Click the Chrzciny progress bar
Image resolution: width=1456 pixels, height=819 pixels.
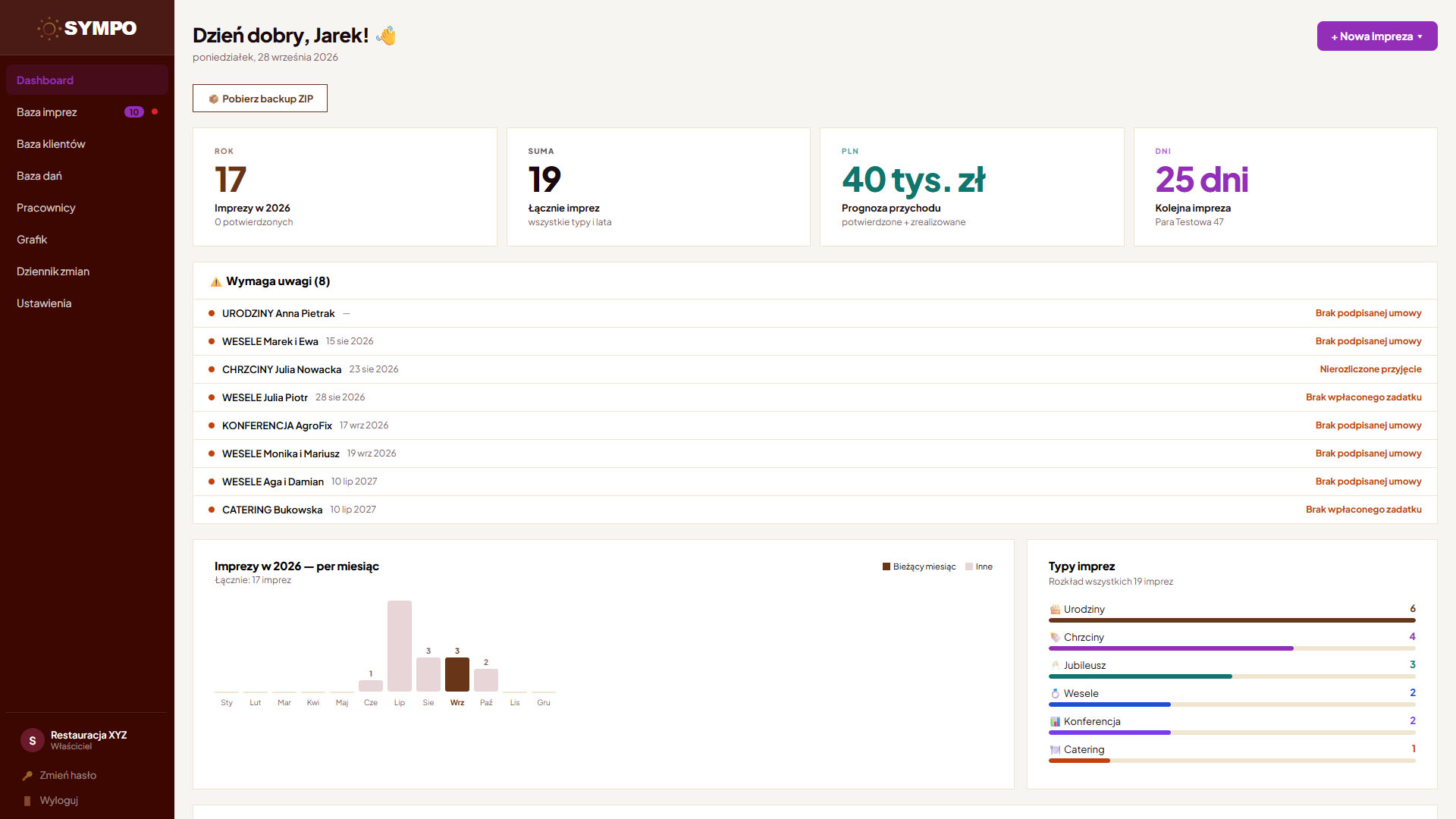tap(1232, 648)
